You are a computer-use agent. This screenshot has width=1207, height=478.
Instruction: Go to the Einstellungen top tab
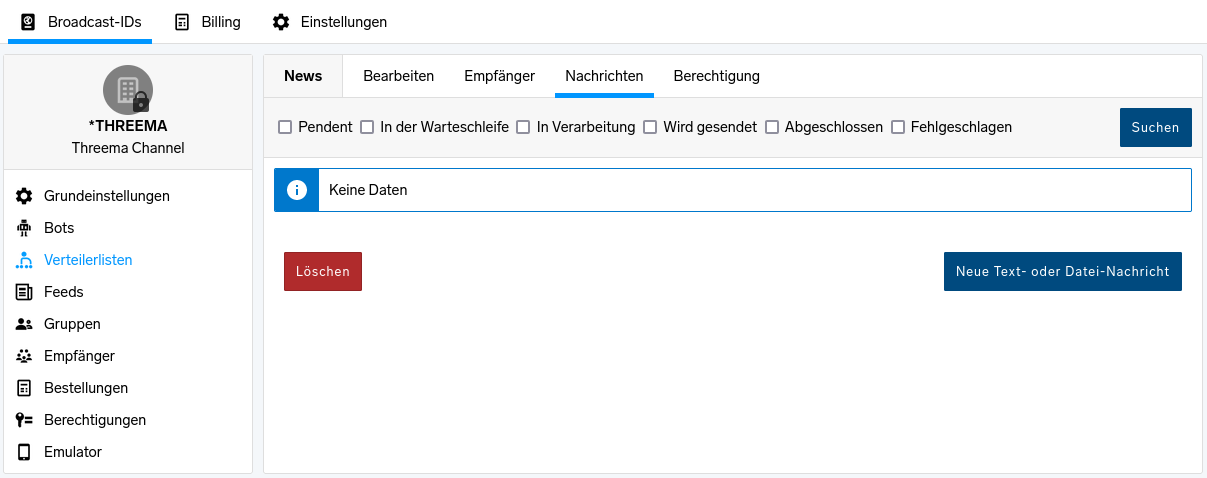click(330, 22)
